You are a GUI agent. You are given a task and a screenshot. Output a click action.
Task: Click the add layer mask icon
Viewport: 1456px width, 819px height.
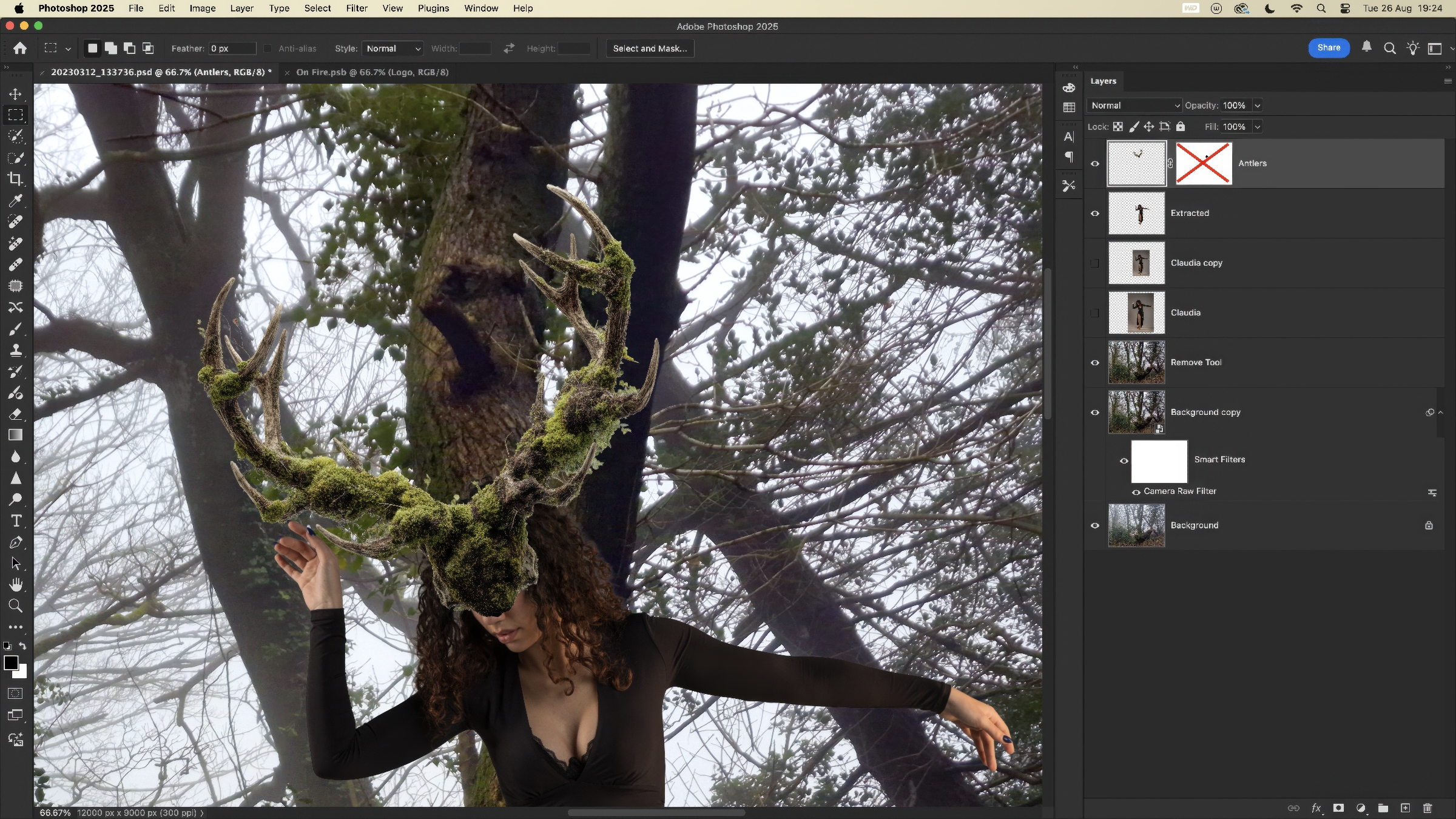[1338, 808]
